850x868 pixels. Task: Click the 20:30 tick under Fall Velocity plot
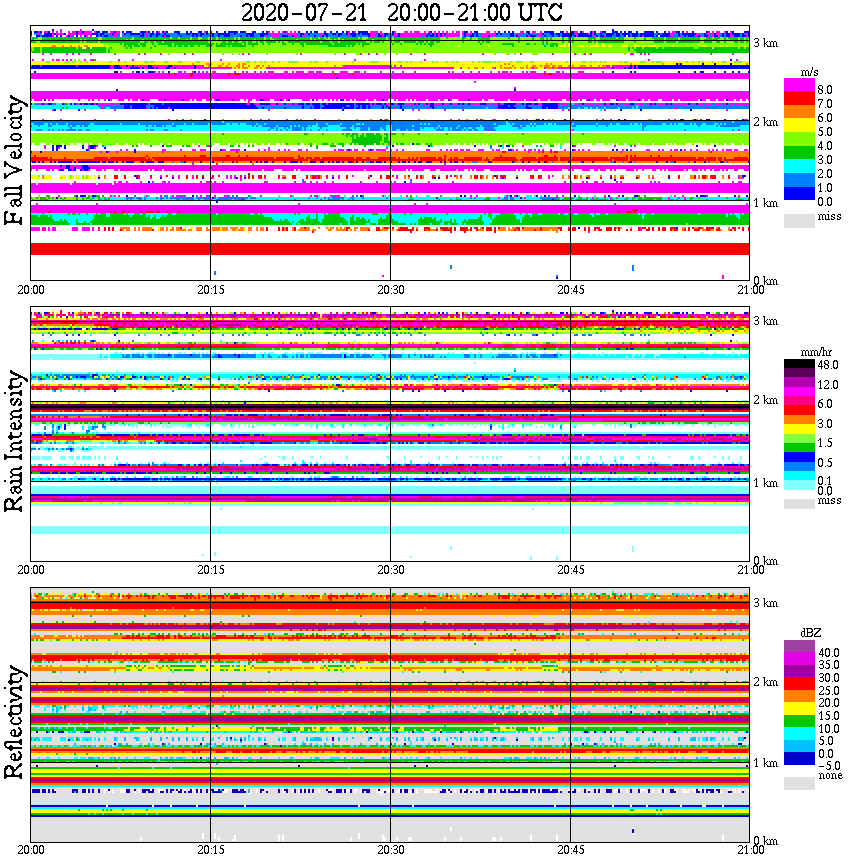click(x=391, y=290)
